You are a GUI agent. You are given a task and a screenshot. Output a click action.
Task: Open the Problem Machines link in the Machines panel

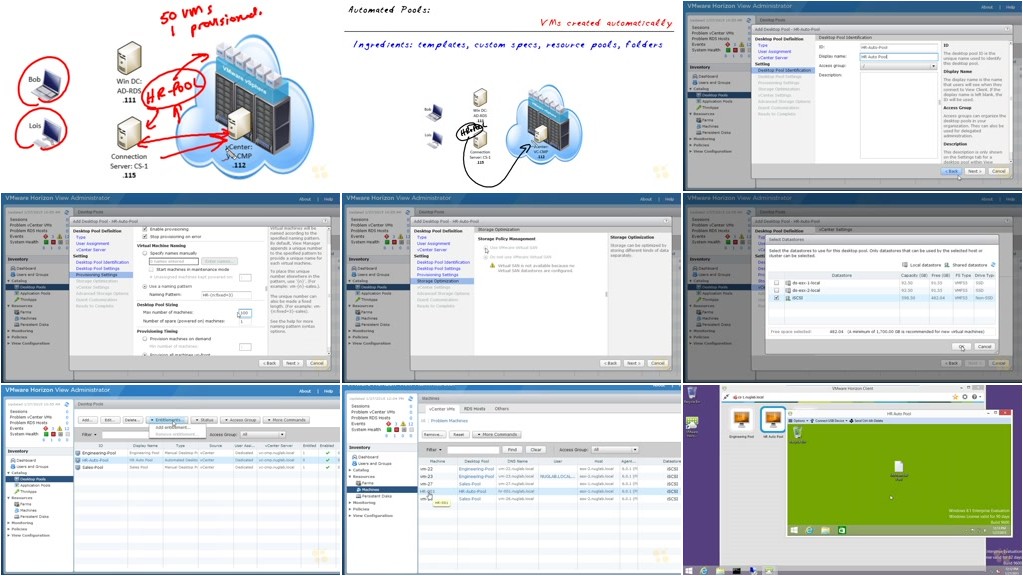pos(450,421)
